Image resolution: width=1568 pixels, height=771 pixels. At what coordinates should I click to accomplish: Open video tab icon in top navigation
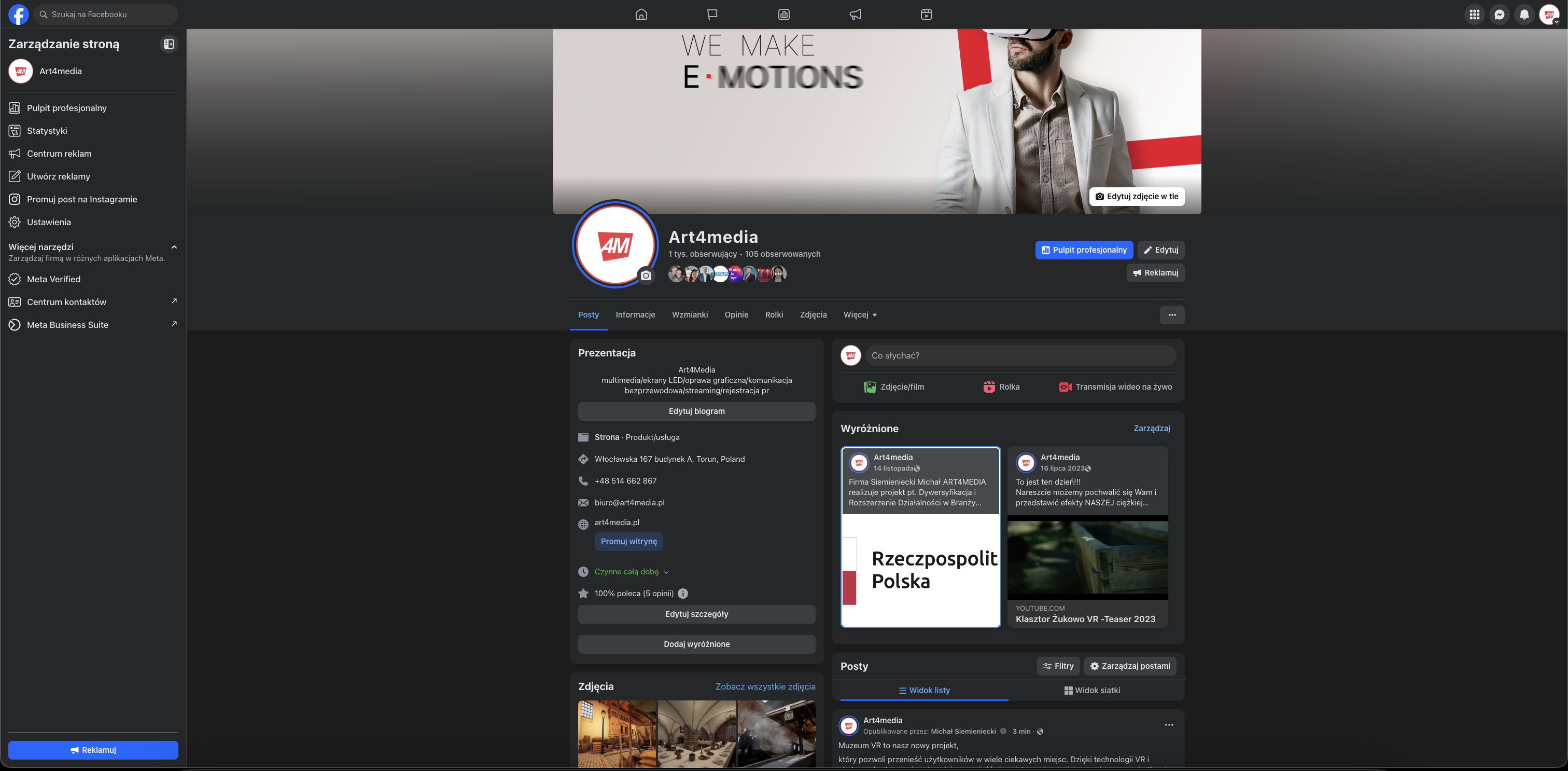coord(926,15)
